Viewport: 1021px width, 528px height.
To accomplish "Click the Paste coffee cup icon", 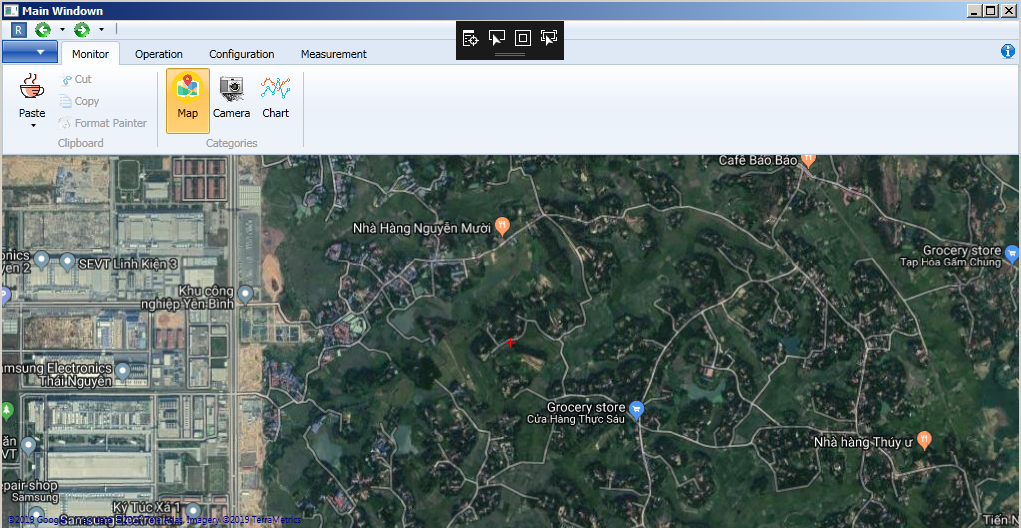I will 32,87.
